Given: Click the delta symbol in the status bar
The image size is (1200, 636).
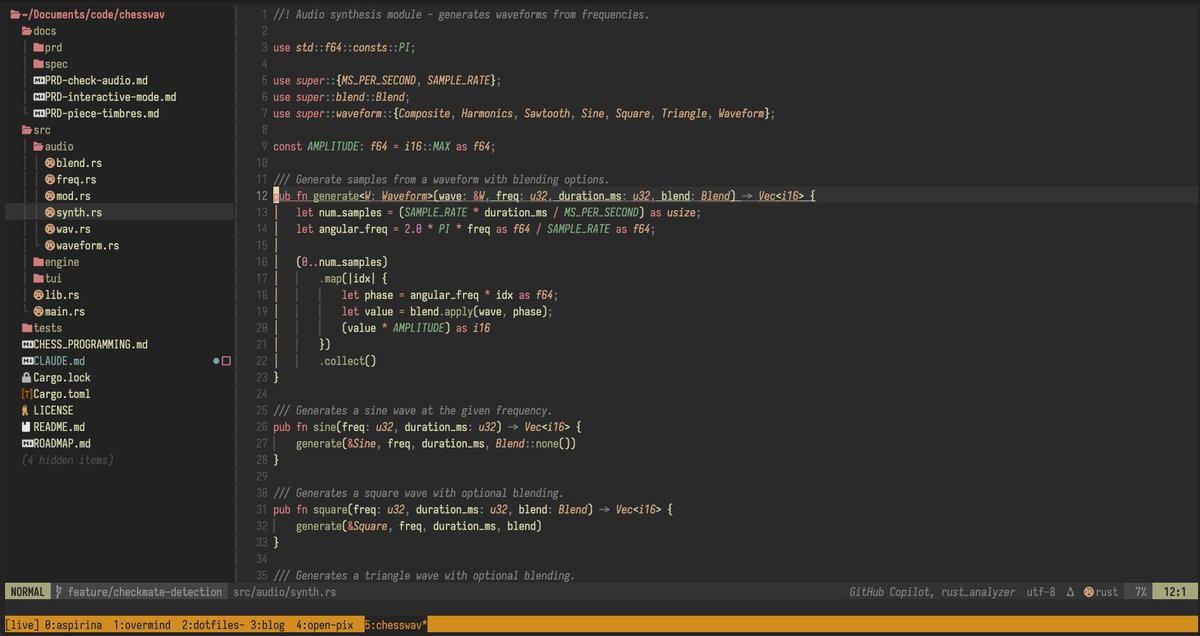Looking at the screenshot, I should click(x=1069, y=591).
